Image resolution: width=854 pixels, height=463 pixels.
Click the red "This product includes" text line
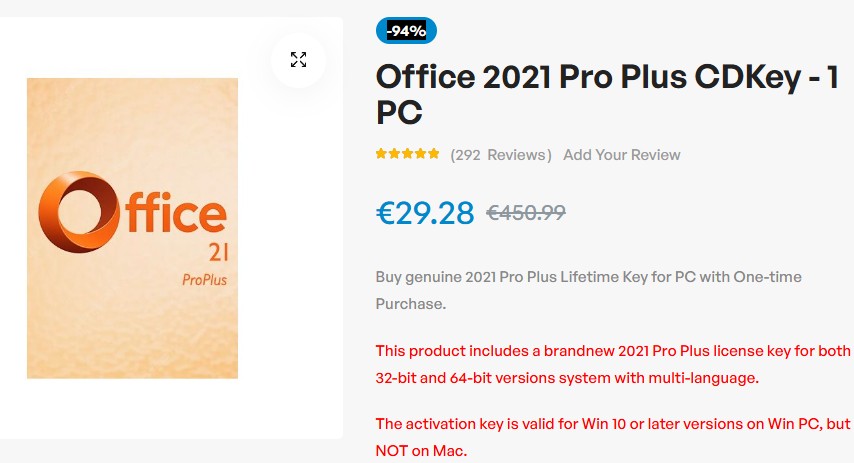[x=612, y=351]
